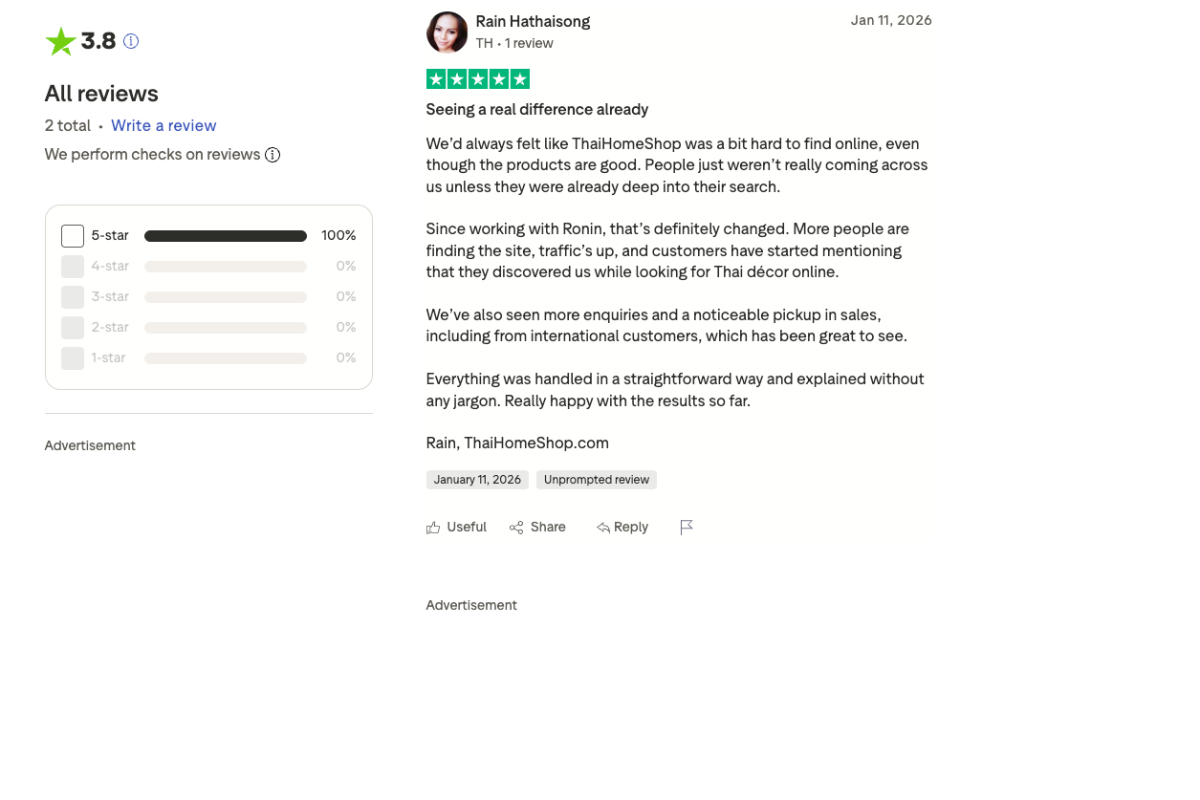Check the 2-star filter box

[x=72, y=327]
